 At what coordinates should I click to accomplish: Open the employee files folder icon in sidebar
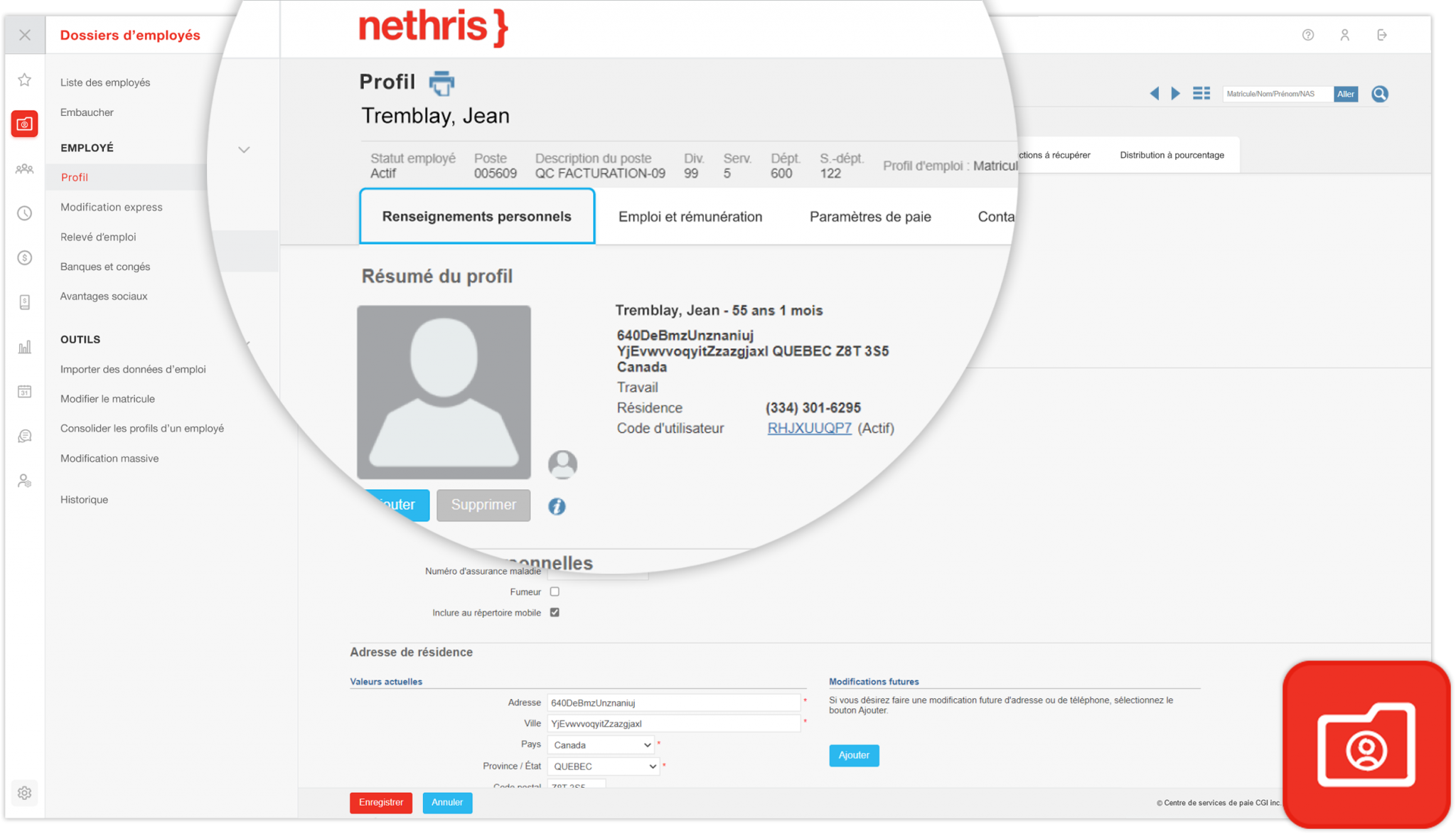(25, 123)
